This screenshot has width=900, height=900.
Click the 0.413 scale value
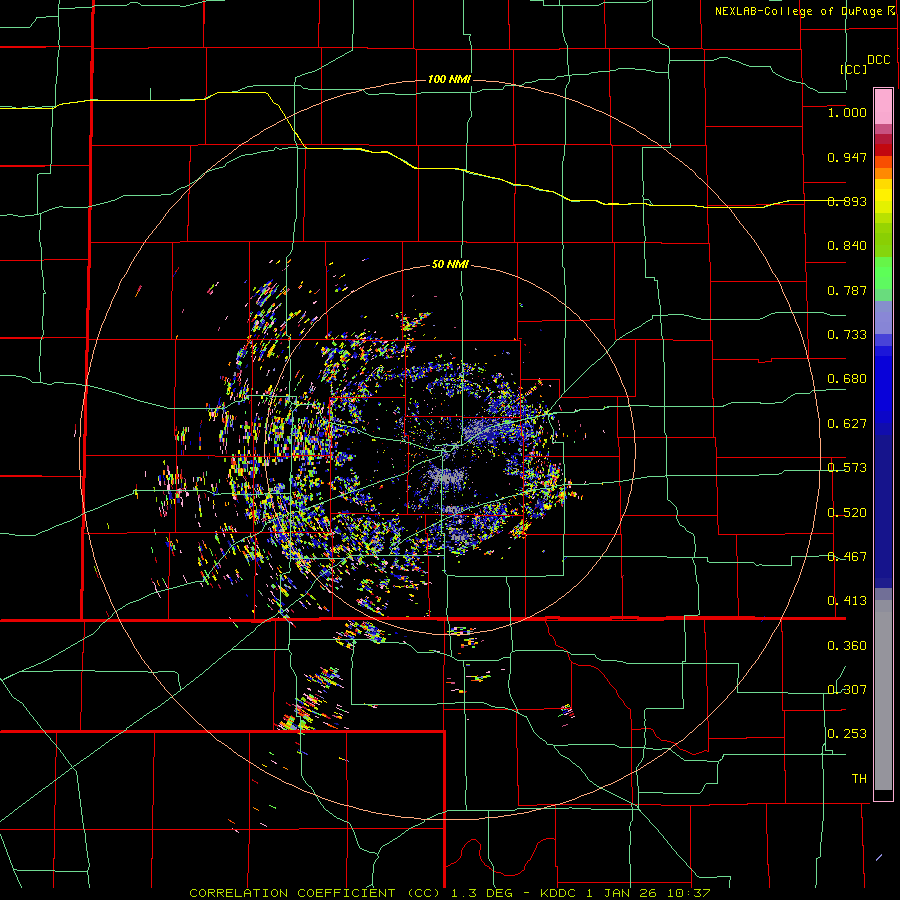pos(847,601)
